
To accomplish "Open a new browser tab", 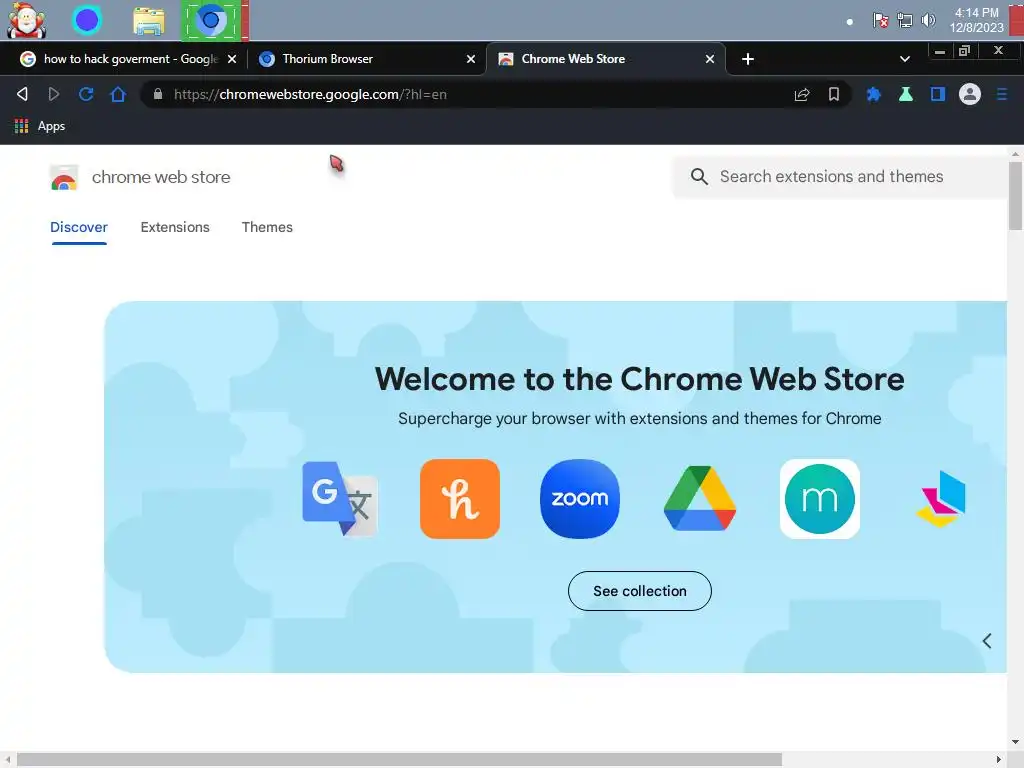I will click(748, 59).
